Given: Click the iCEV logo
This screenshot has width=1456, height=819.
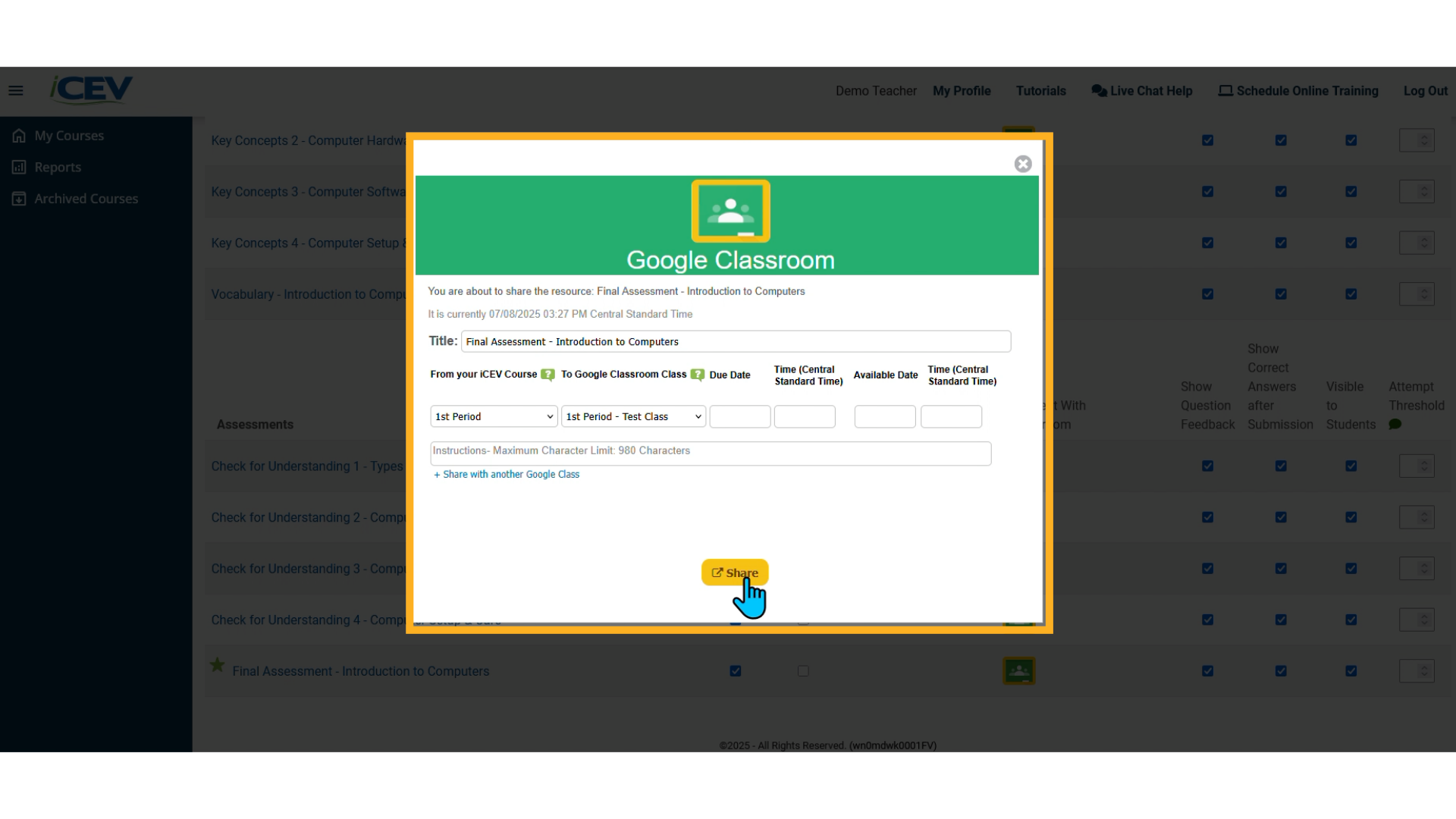Looking at the screenshot, I should pos(91,89).
